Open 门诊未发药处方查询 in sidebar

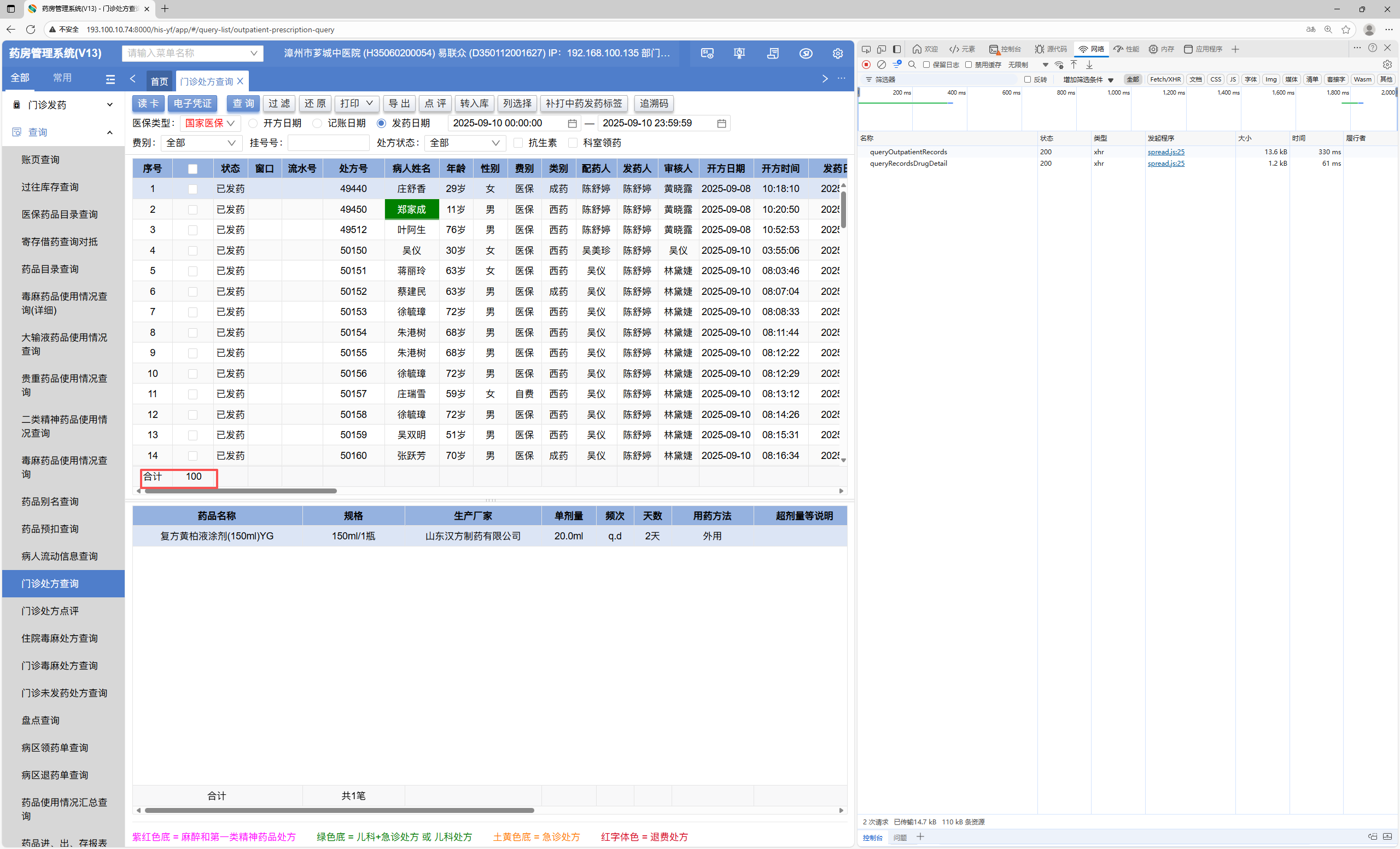[x=64, y=693]
